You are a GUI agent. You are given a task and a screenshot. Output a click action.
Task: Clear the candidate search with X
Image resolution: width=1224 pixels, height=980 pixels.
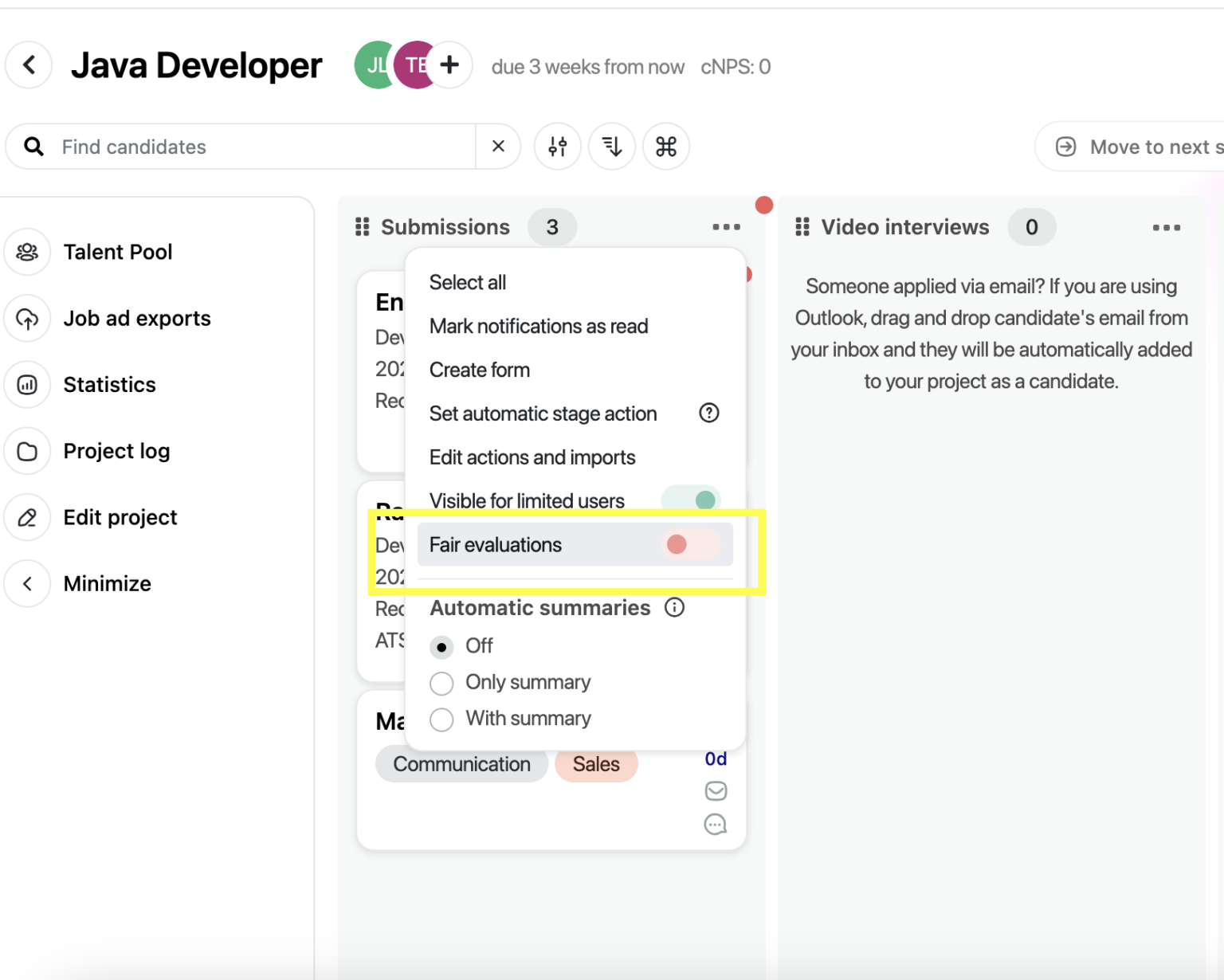coord(498,147)
